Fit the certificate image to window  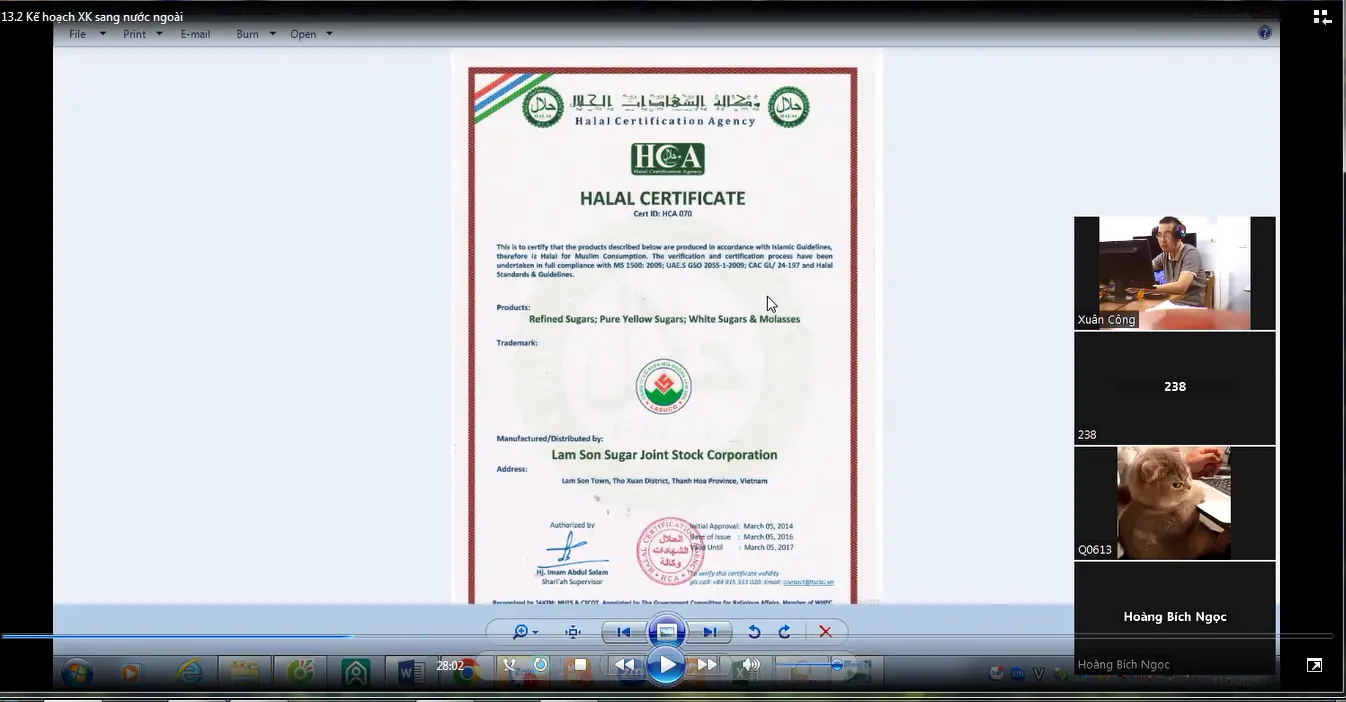pyautogui.click(x=573, y=632)
